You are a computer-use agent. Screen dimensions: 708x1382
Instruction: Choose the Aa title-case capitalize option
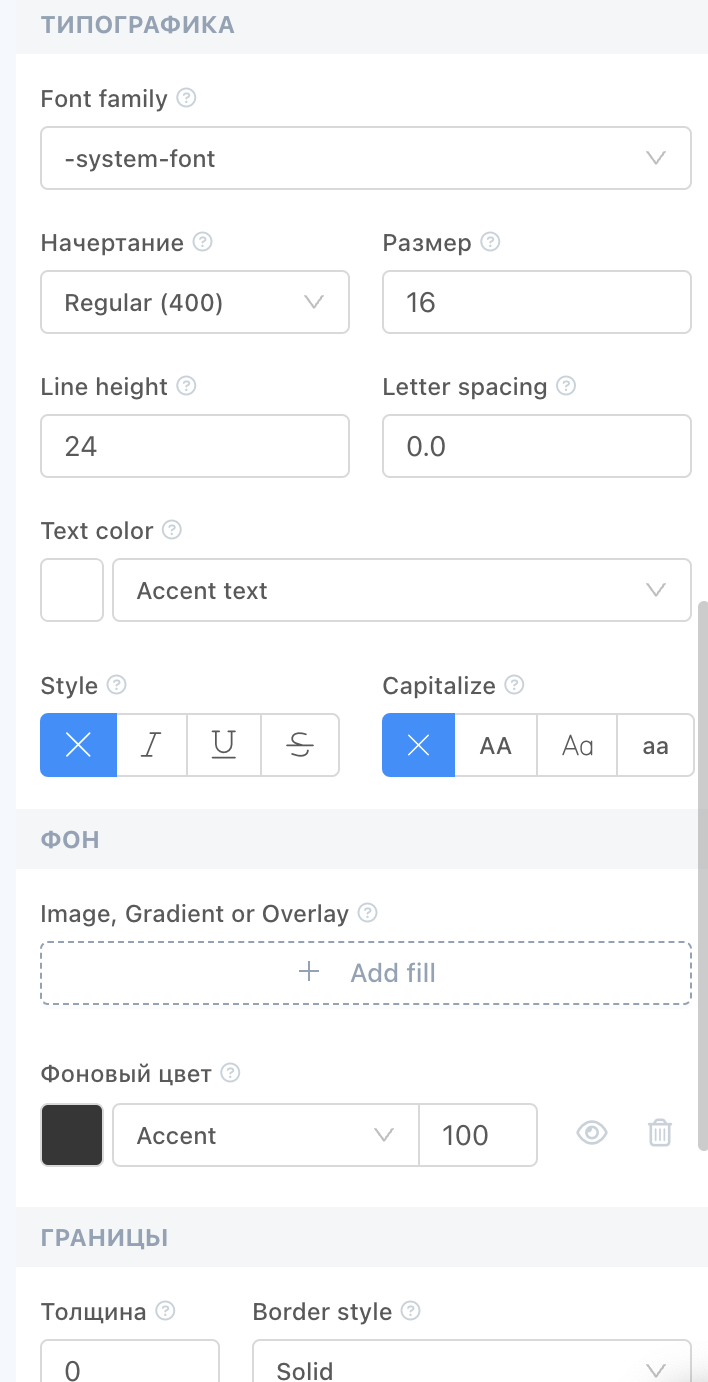pyautogui.click(x=577, y=745)
